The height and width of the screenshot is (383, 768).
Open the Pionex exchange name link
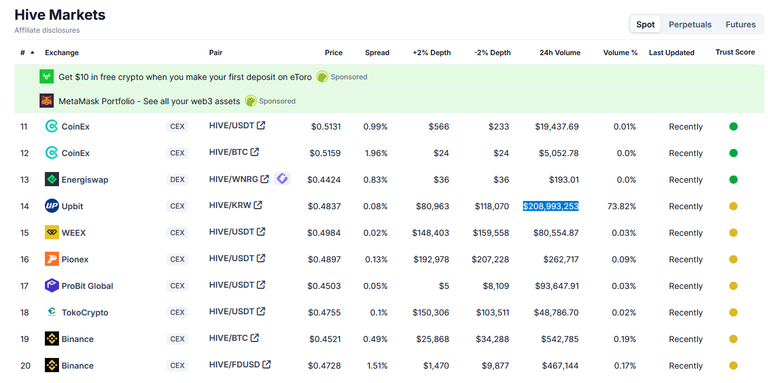pos(75,260)
